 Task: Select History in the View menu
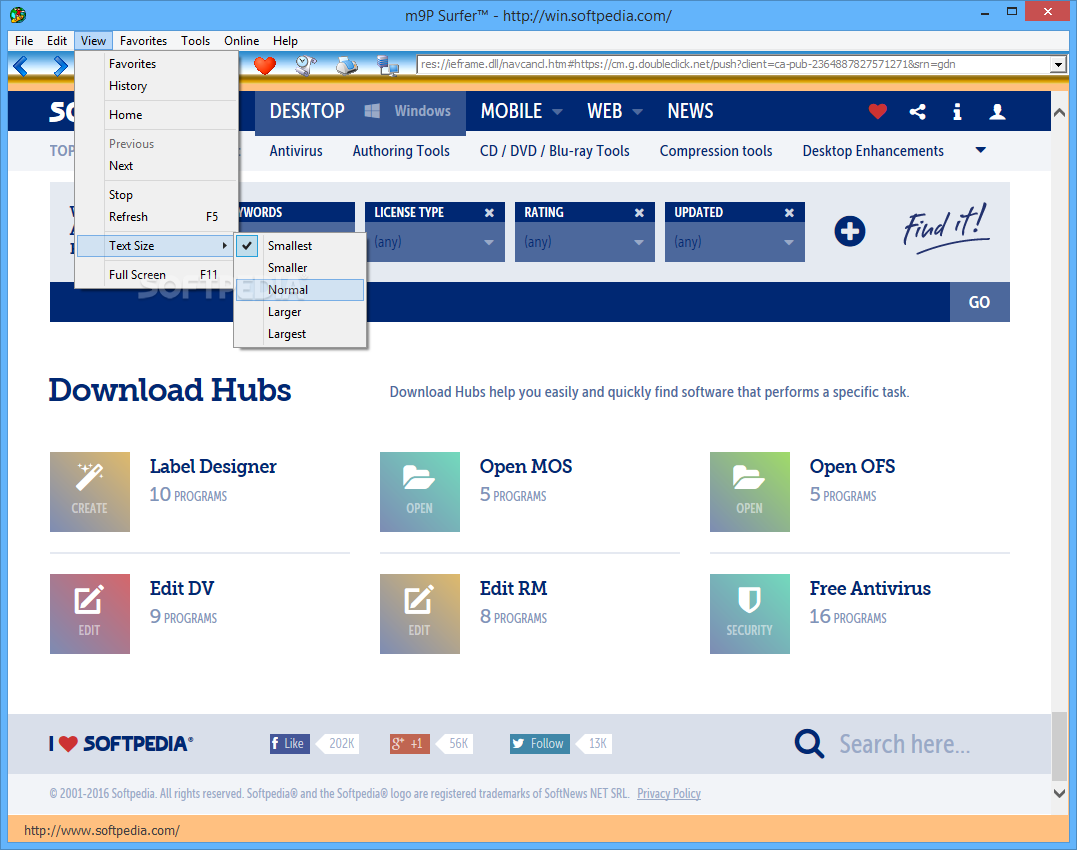157,86
